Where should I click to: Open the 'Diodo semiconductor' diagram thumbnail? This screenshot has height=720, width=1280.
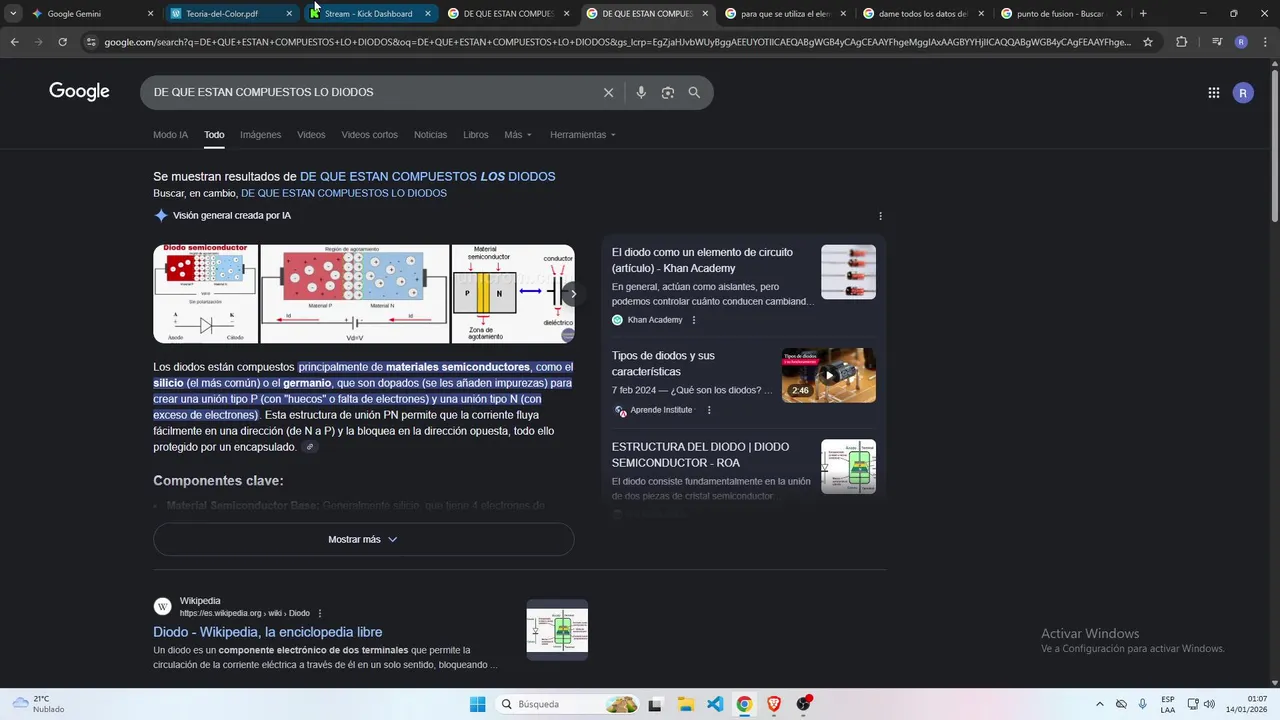(x=205, y=294)
